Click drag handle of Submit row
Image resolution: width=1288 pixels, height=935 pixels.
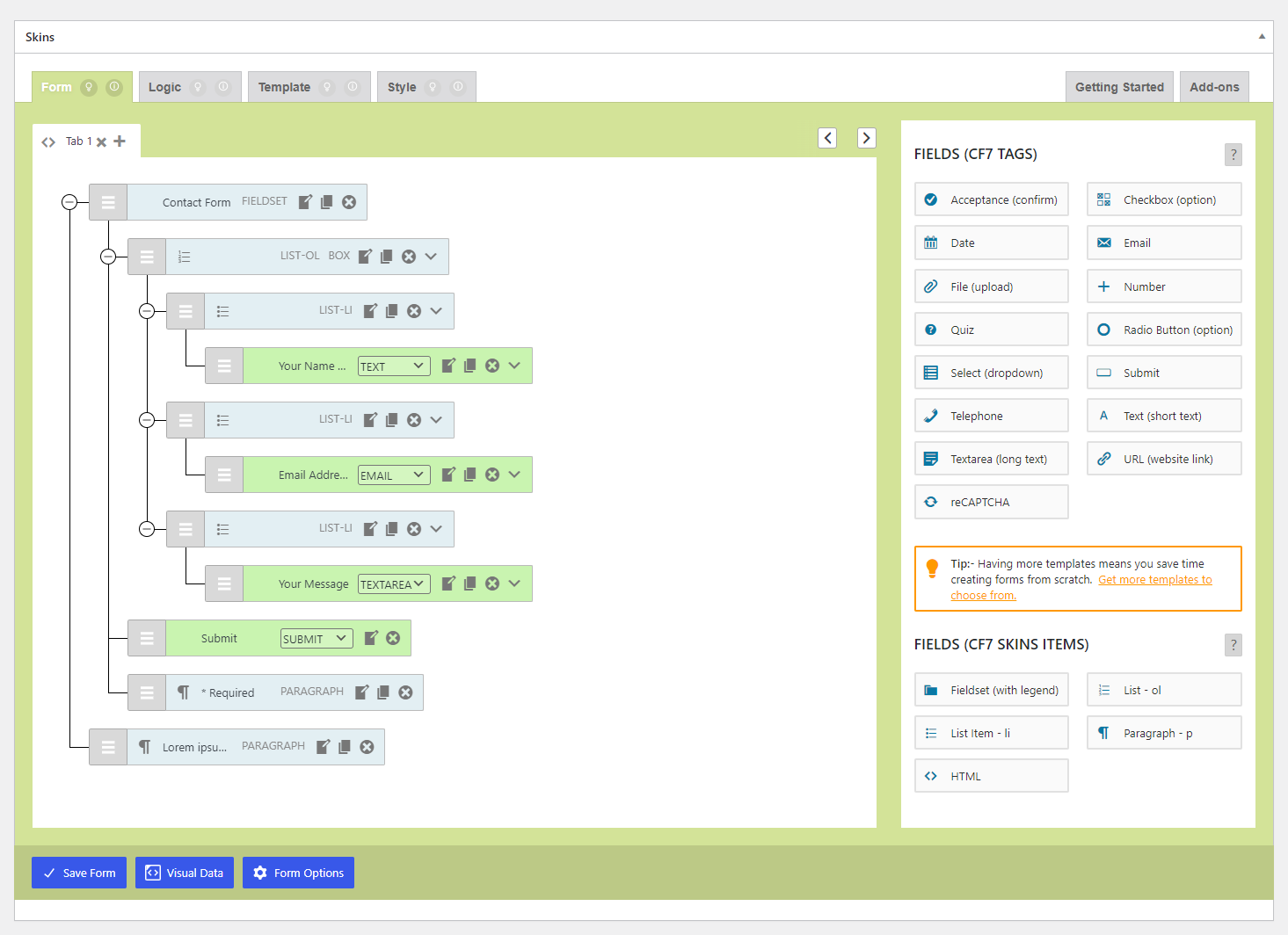[147, 639]
